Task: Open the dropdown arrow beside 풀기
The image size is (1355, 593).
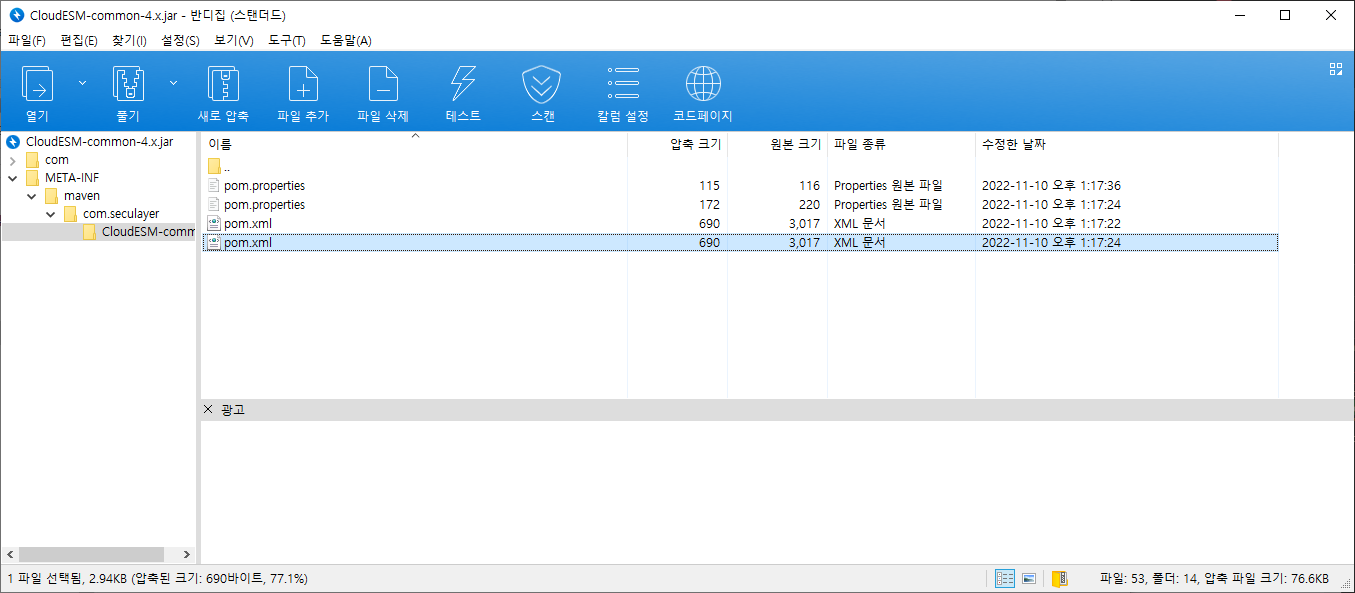Action: tap(173, 83)
